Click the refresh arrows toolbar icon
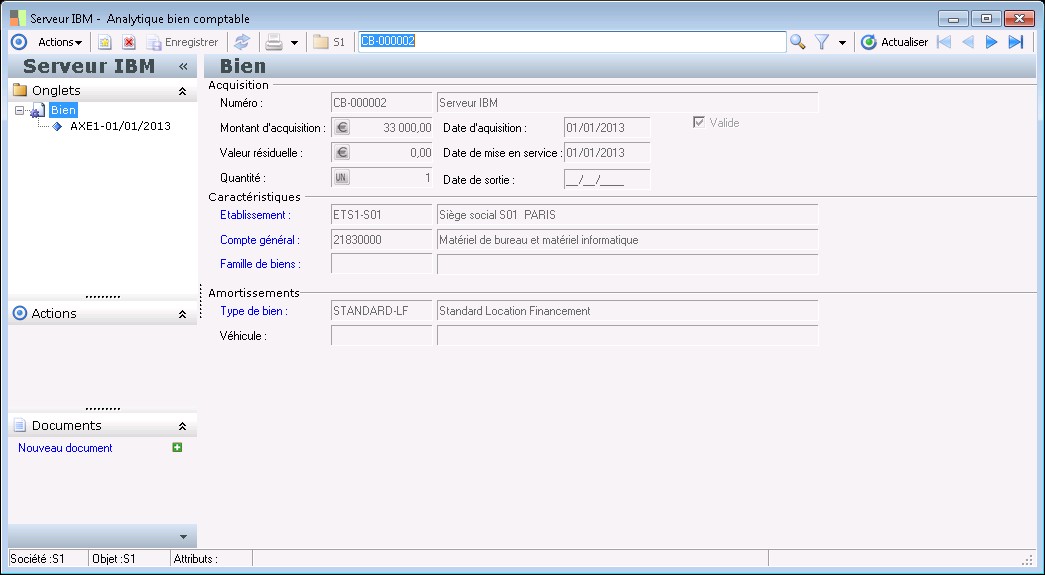1045x575 pixels. (x=242, y=42)
